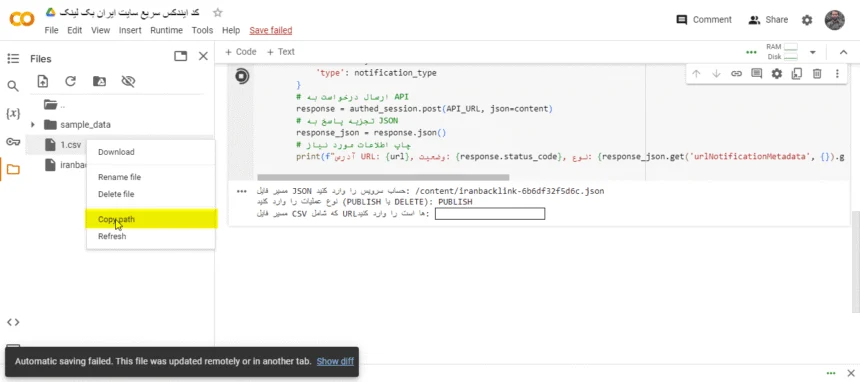The width and height of the screenshot is (860, 382).
Task: Open the View menu
Action: [x=100, y=30]
